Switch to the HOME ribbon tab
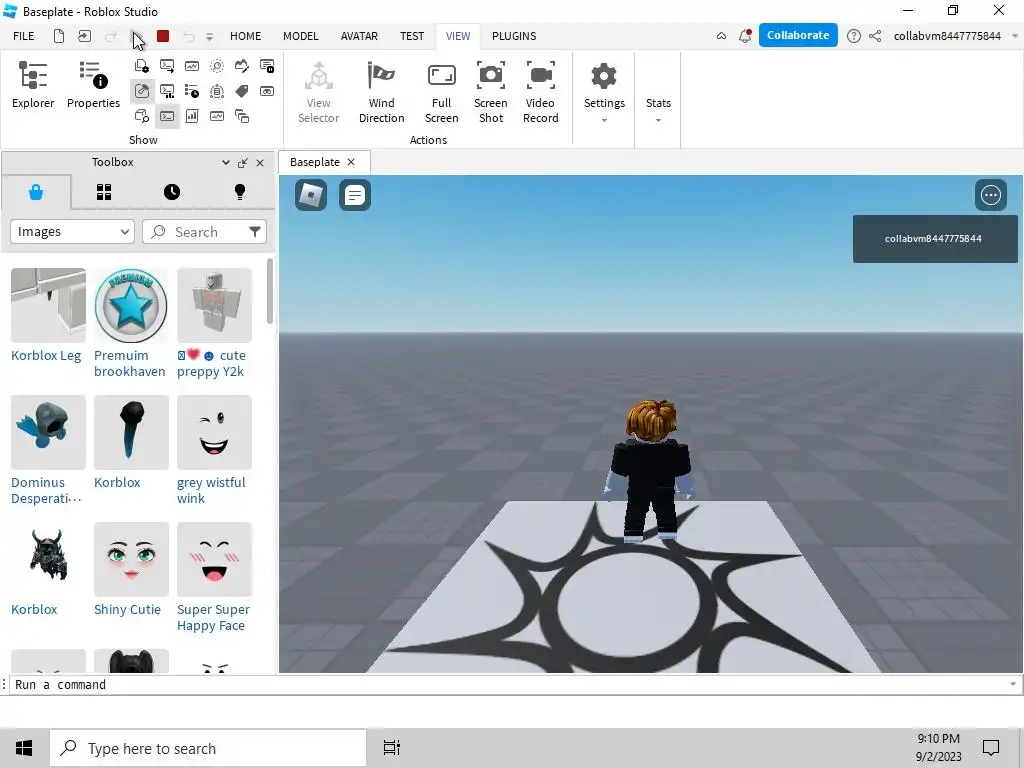This screenshot has height=768, width=1024. point(246,36)
